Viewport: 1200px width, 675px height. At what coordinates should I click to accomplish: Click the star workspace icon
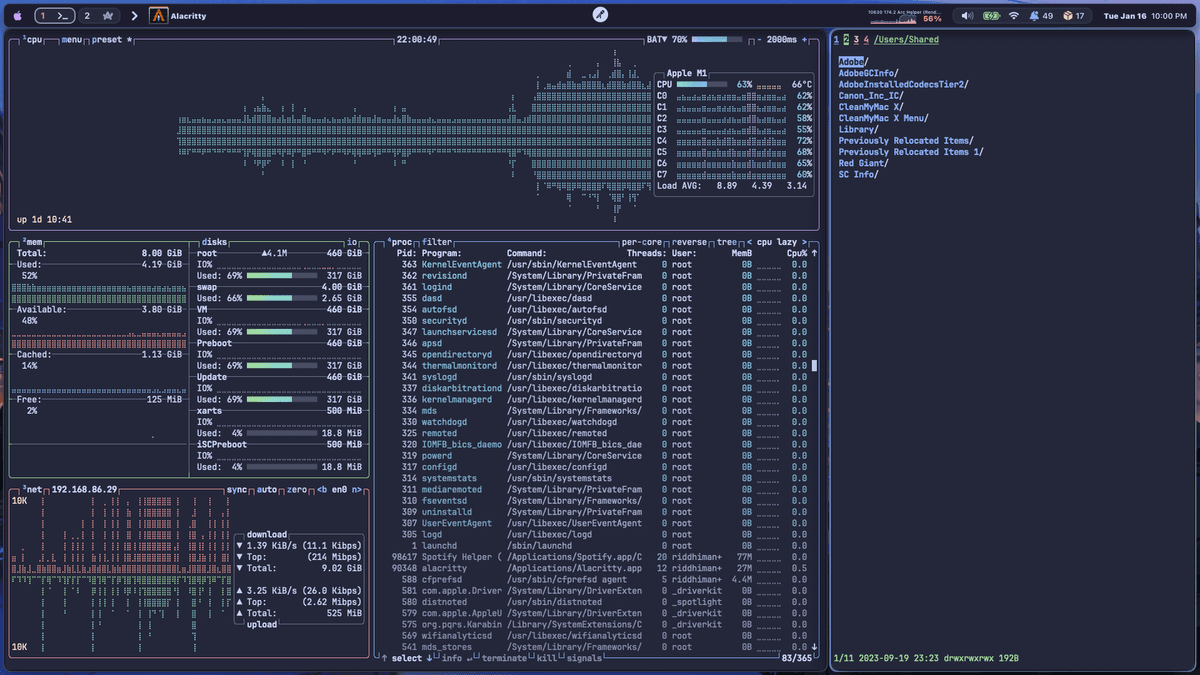107,16
